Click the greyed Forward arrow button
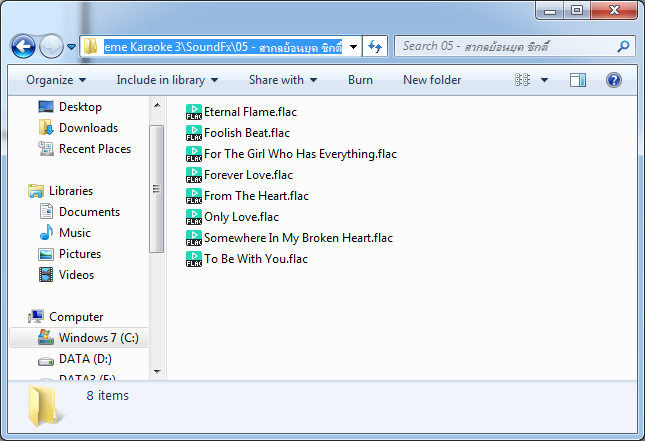This screenshot has width=645, height=441. [x=51, y=46]
